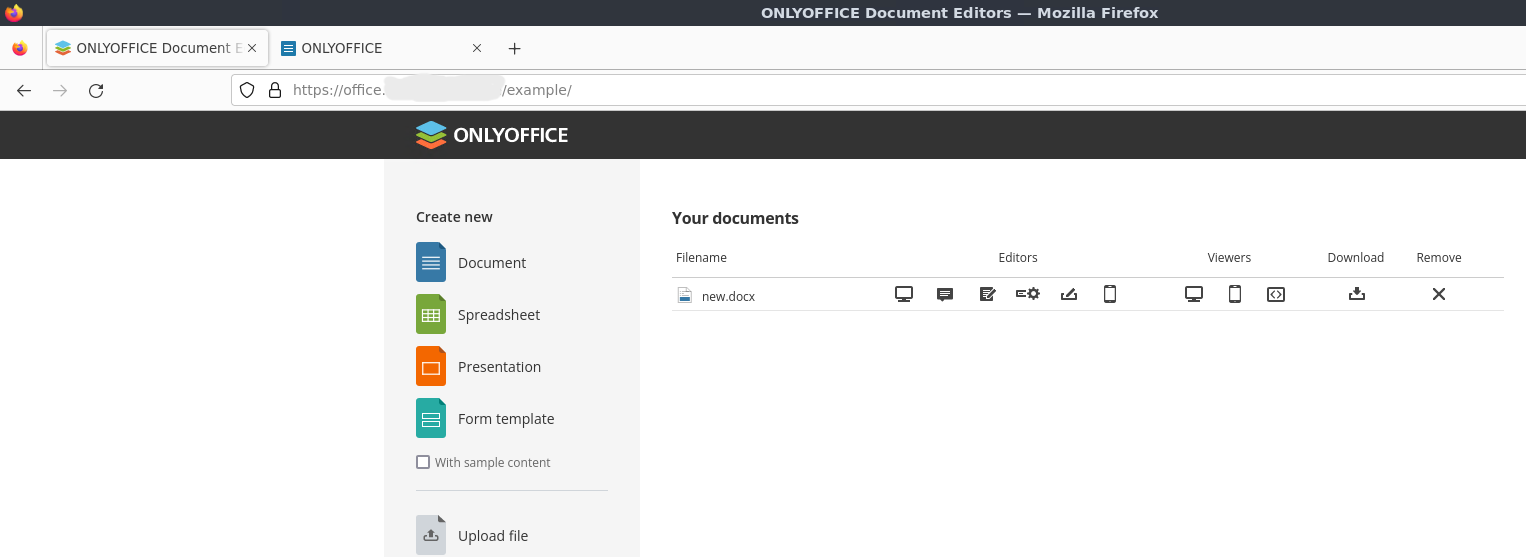1526x557 pixels.
Task: Open new.docx in mobile editor
Action: pyautogui.click(x=1109, y=294)
